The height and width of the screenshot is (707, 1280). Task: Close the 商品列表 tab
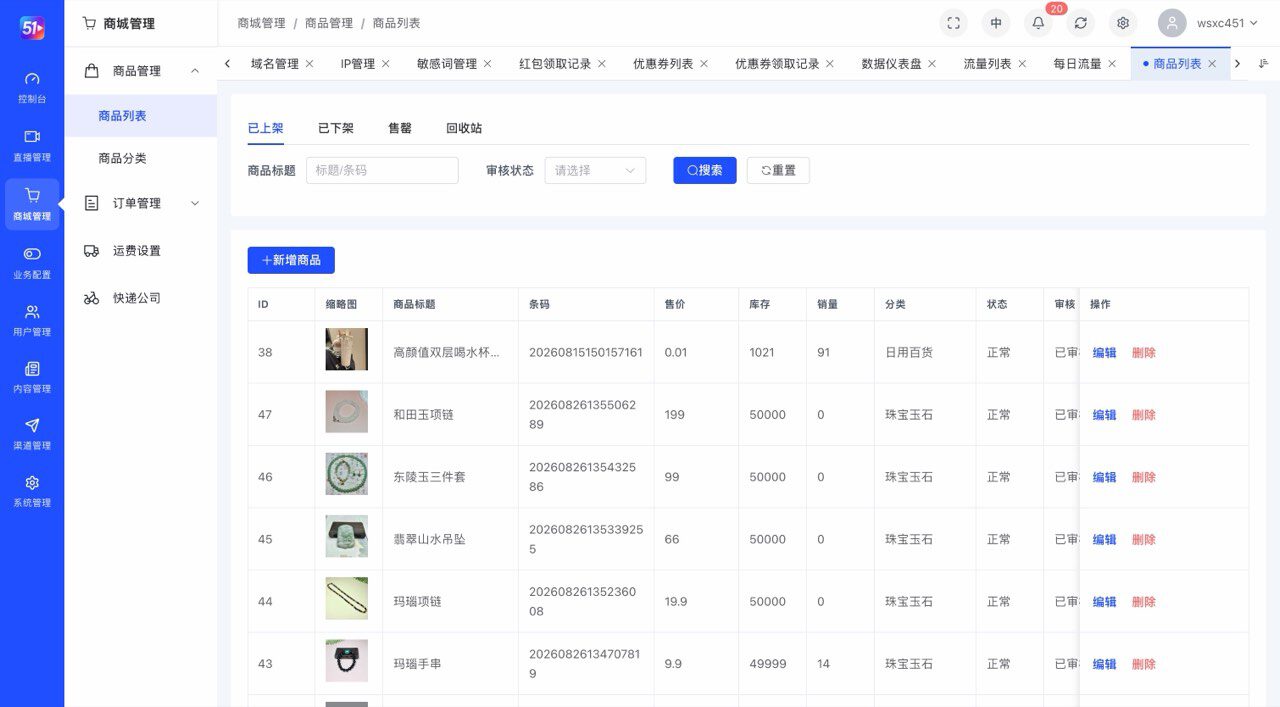[x=1212, y=64]
